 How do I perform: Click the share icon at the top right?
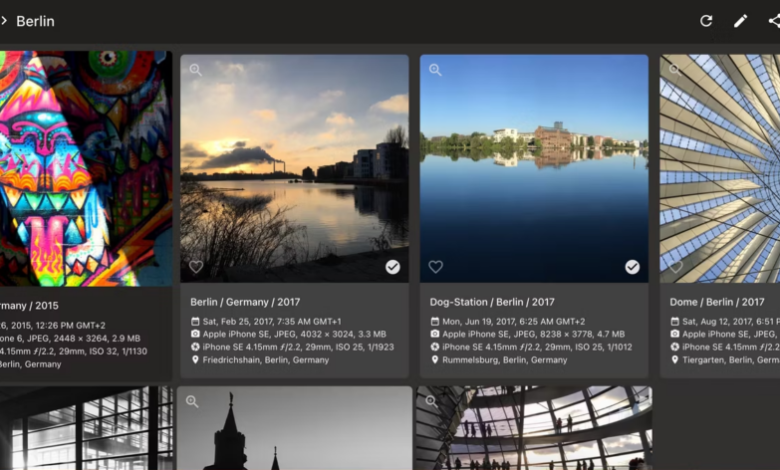tap(774, 21)
